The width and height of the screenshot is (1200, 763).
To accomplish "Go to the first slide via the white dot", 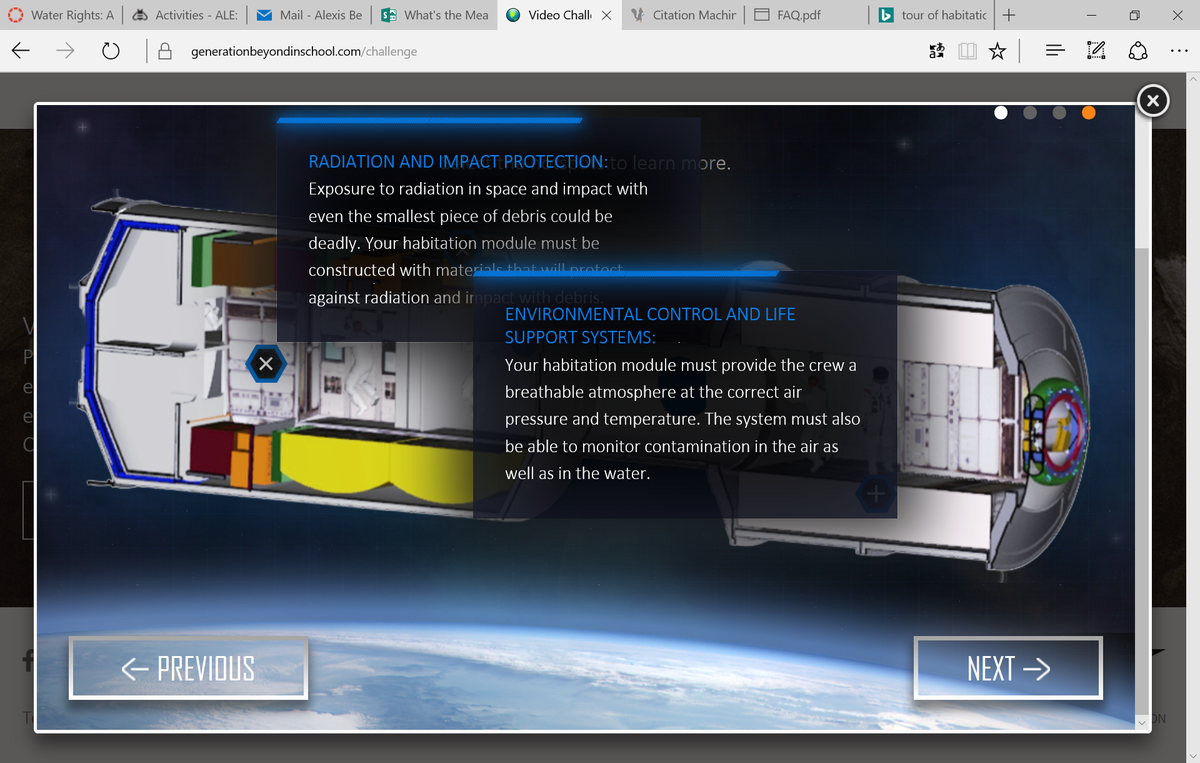I will [x=1001, y=112].
